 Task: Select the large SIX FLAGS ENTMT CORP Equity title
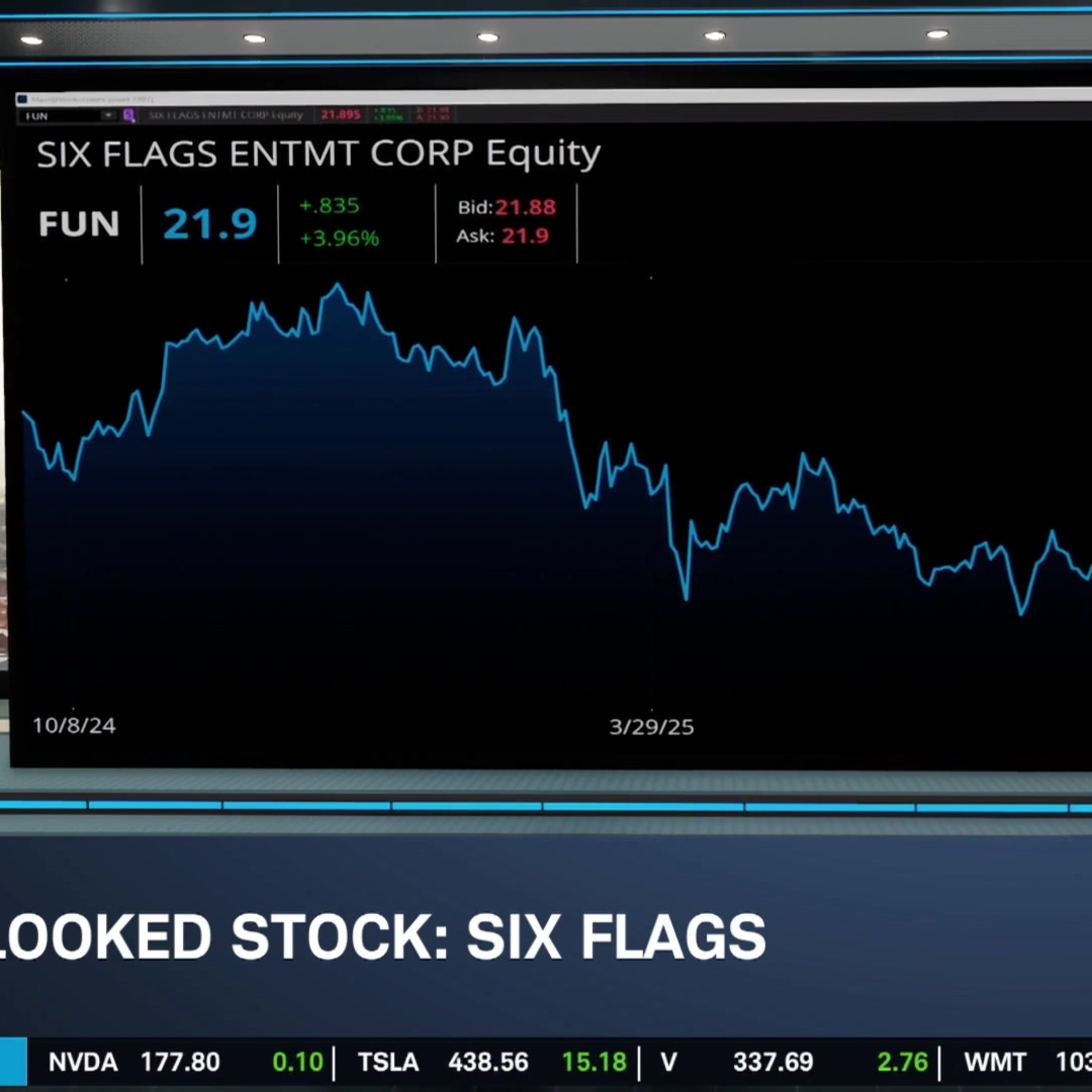[x=318, y=154]
